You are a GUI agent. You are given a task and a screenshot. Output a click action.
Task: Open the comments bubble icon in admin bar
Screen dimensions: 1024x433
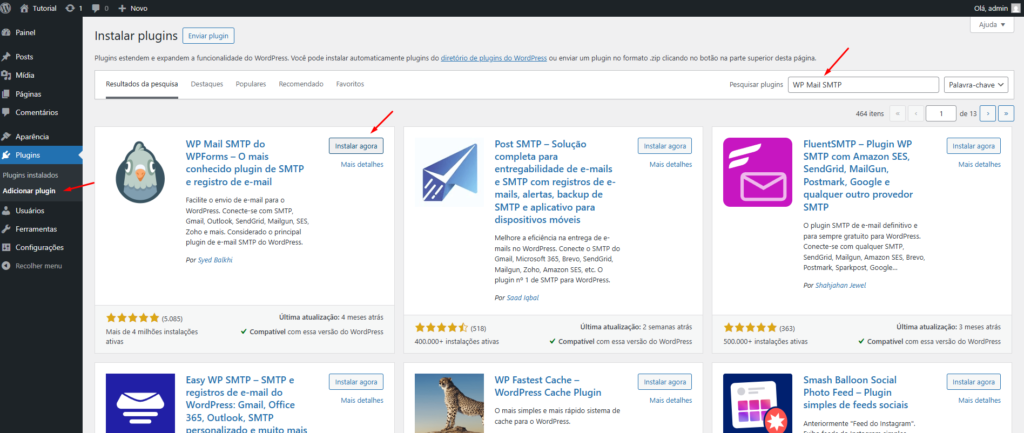tap(96, 8)
